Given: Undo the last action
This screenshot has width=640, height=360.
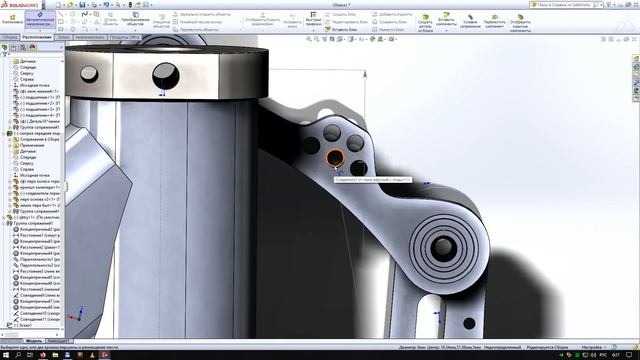Looking at the screenshot, I should [106, 5].
